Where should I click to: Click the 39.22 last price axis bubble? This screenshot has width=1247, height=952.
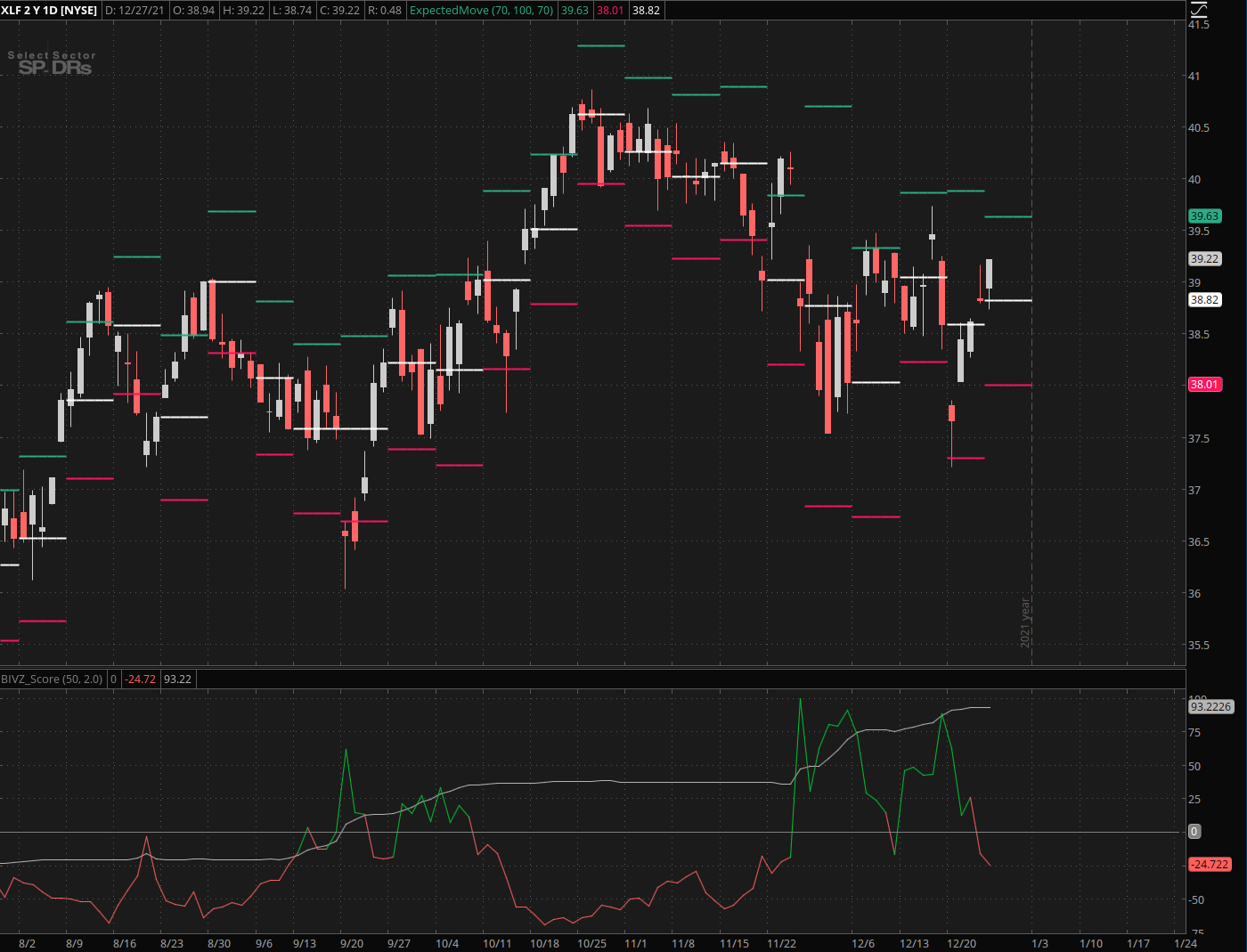click(x=1204, y=259)
